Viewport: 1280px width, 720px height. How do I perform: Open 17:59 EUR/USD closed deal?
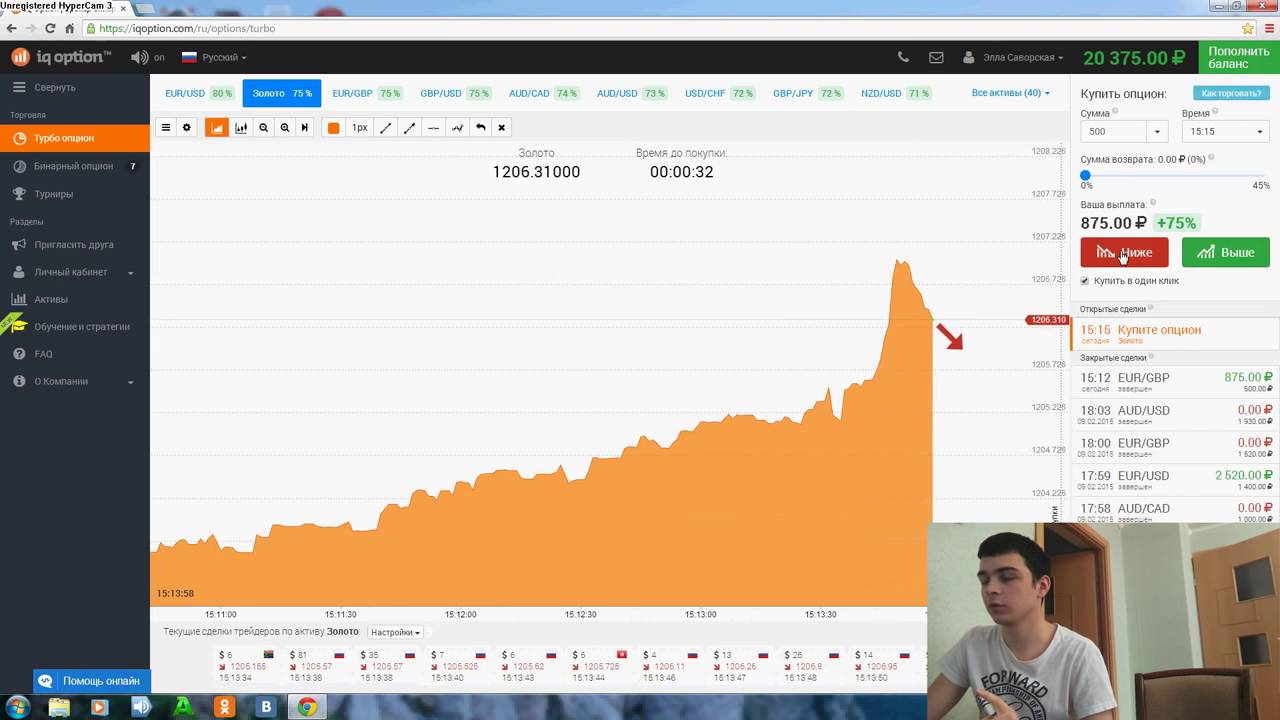click(x=1175, y=480)
